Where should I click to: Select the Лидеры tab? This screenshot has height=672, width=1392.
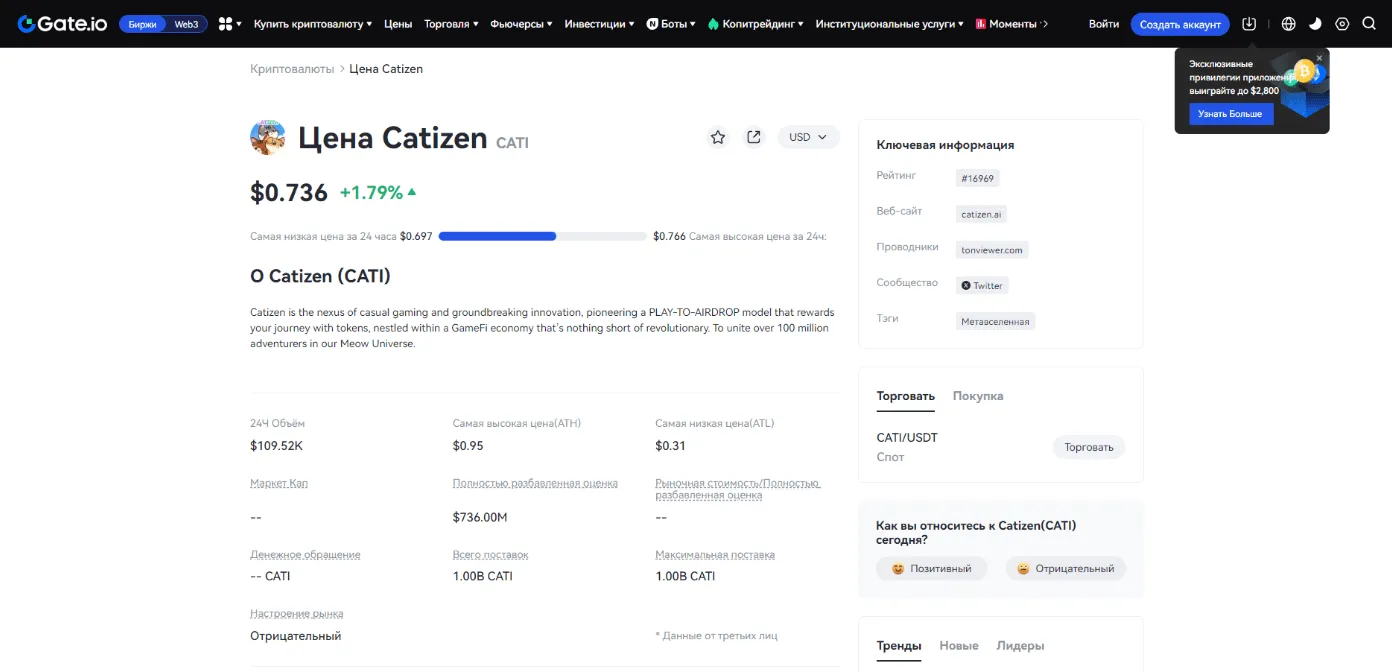tap(1020, 646)
